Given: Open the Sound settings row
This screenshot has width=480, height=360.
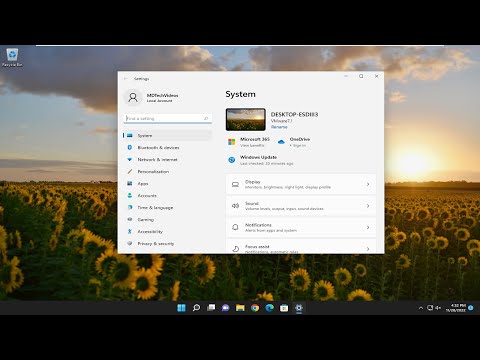Looking at the screenshot, I should point(301,206).
